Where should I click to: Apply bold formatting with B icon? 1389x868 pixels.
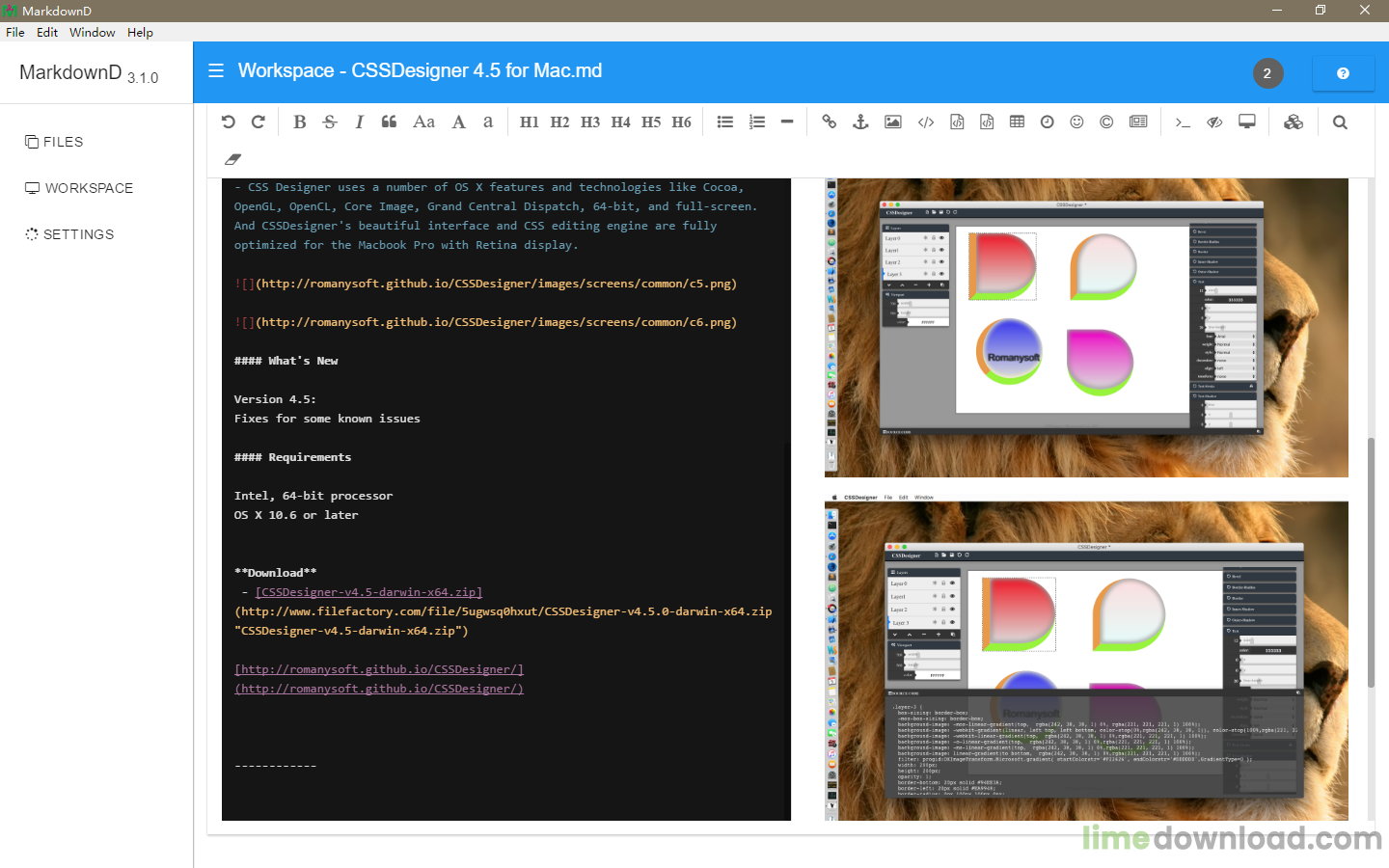click(x=299, y=122)
